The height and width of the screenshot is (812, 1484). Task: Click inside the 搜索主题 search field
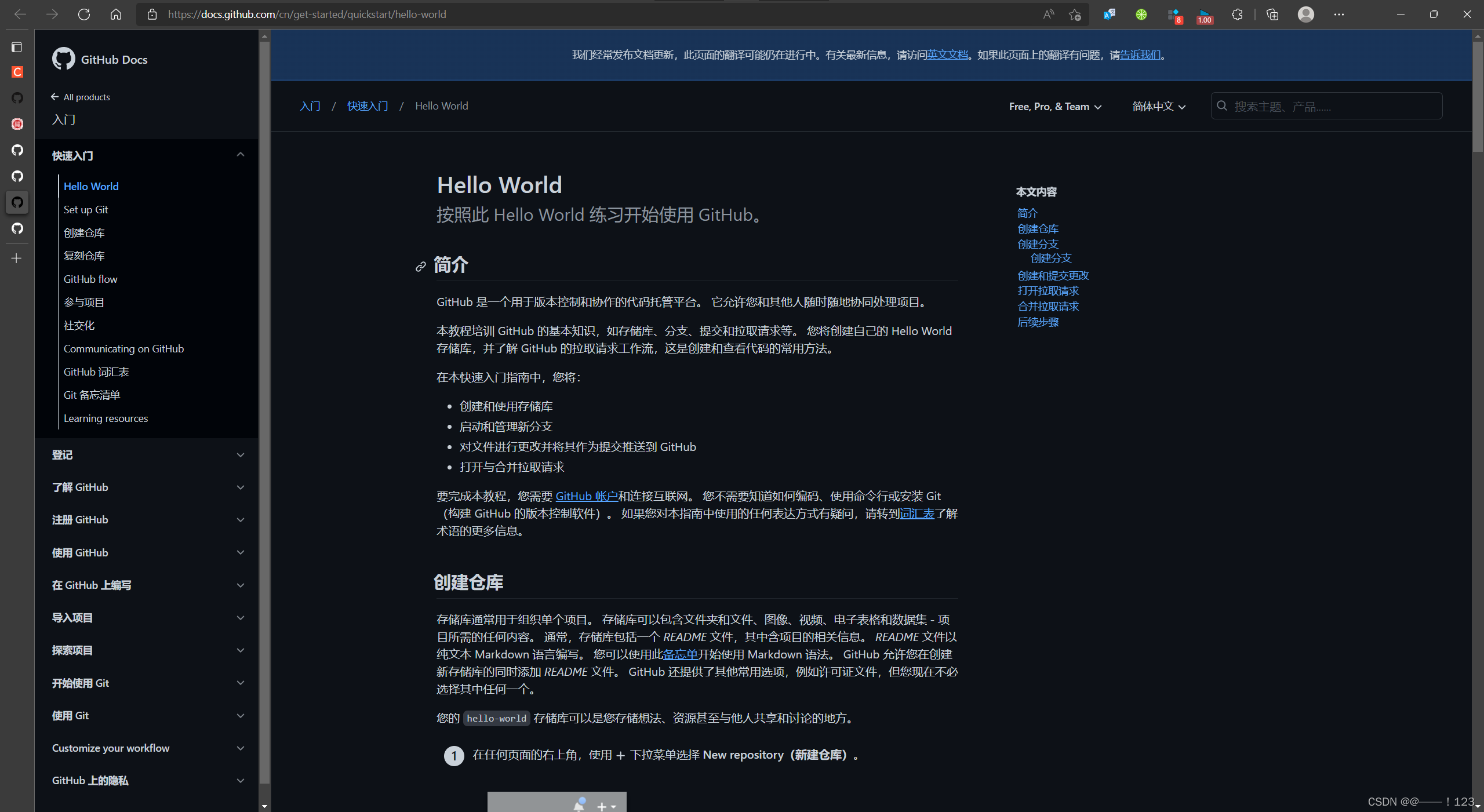click(x=1322, y=105)
